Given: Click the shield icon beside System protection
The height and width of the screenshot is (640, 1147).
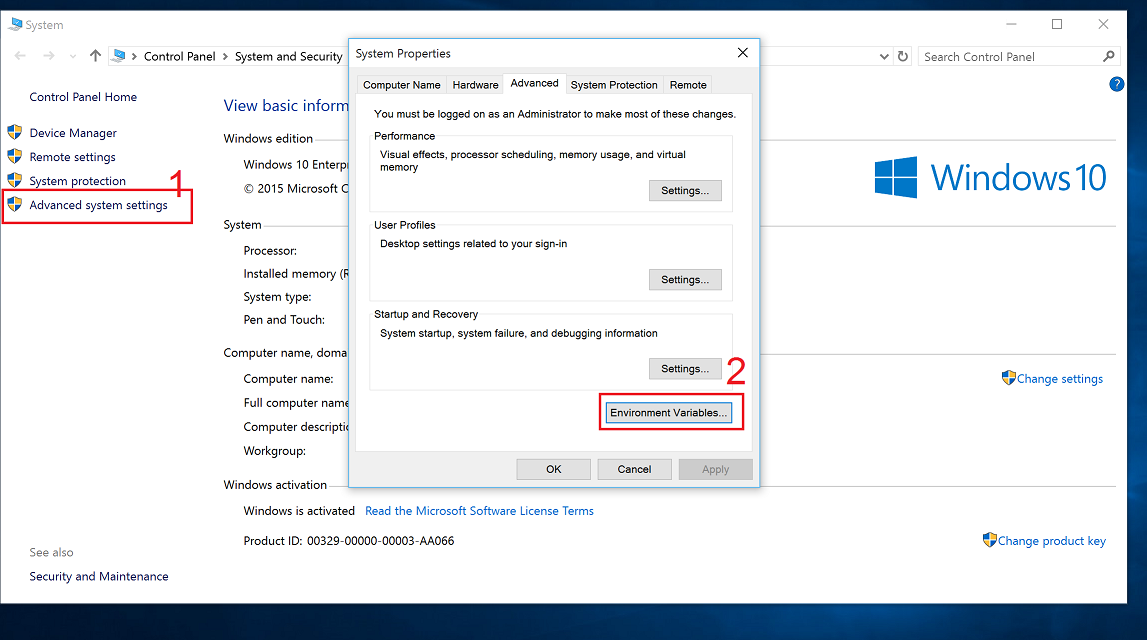Looking at the screenshot, I should [x=15, y=181].
